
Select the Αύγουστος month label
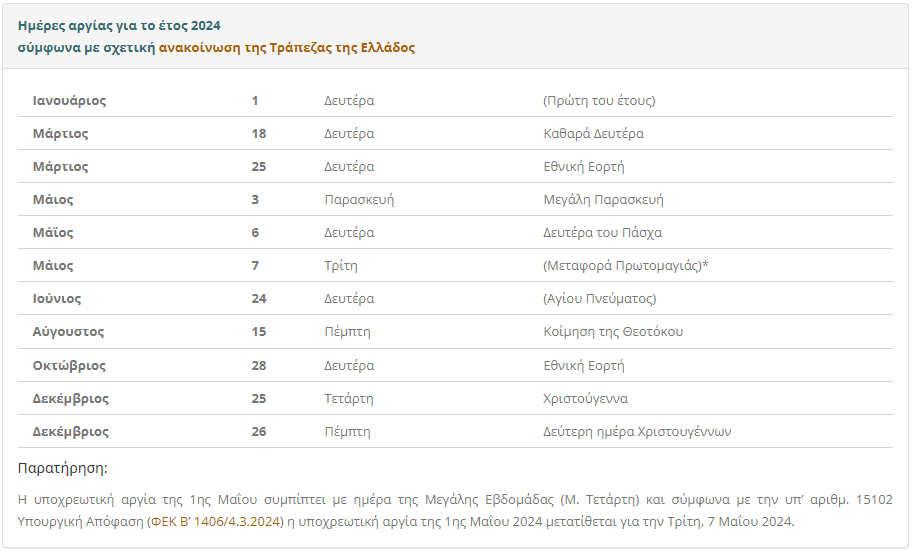click(x=68, y=332)
